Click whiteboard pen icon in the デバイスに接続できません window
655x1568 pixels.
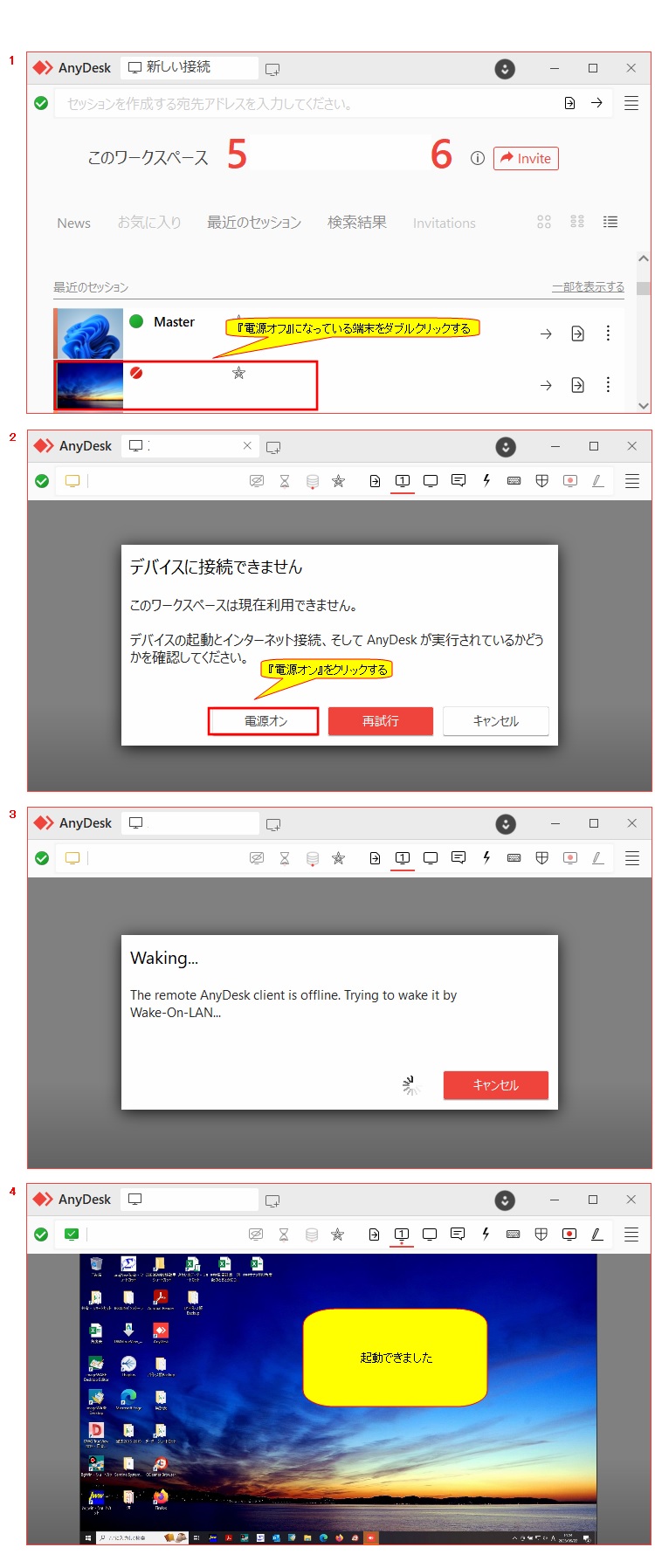[x=598, y=481]
